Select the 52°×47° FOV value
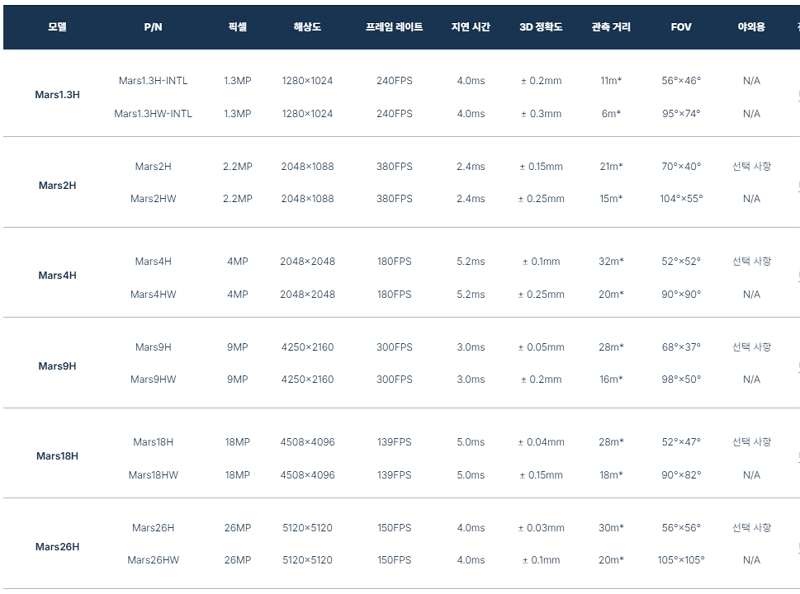 681,442
